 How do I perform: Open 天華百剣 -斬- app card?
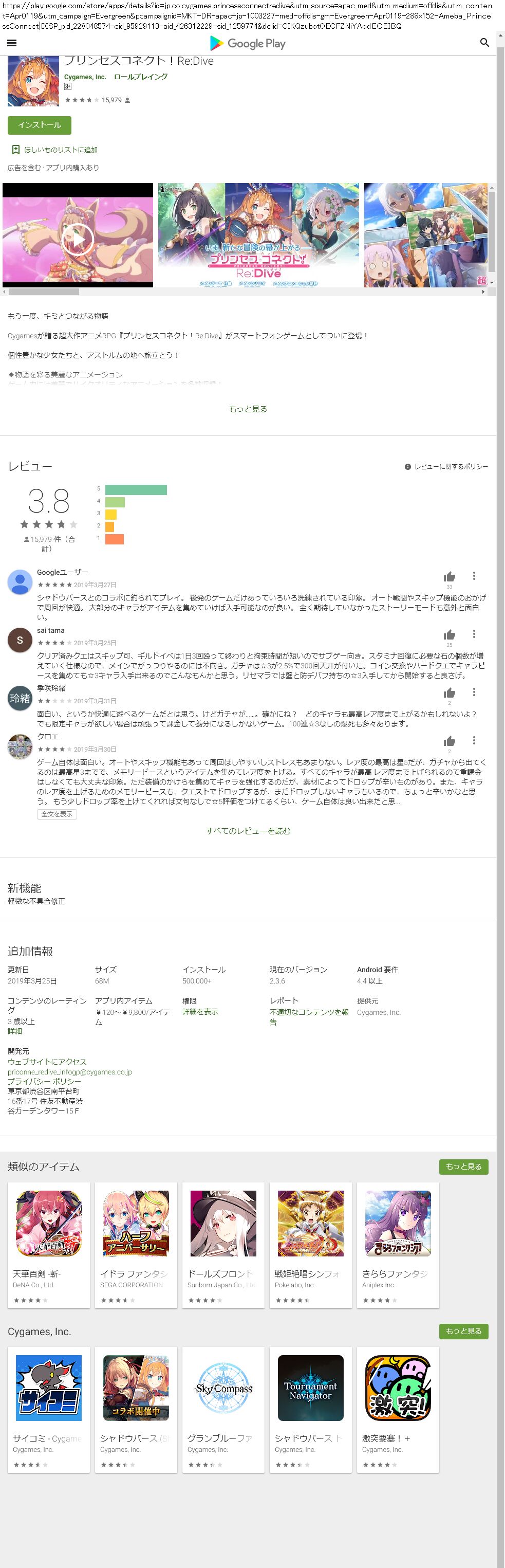pos(49,1245)
